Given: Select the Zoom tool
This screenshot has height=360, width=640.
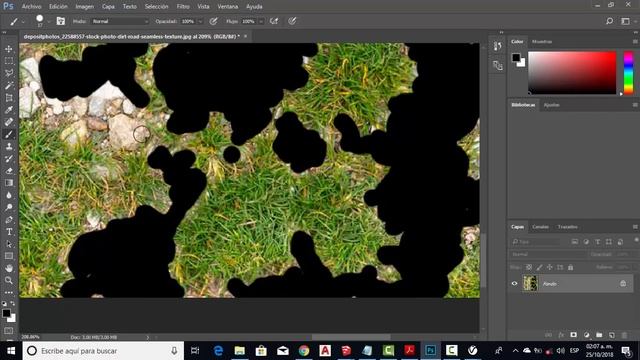Looking at the screenshot, I should click(9, 280).
